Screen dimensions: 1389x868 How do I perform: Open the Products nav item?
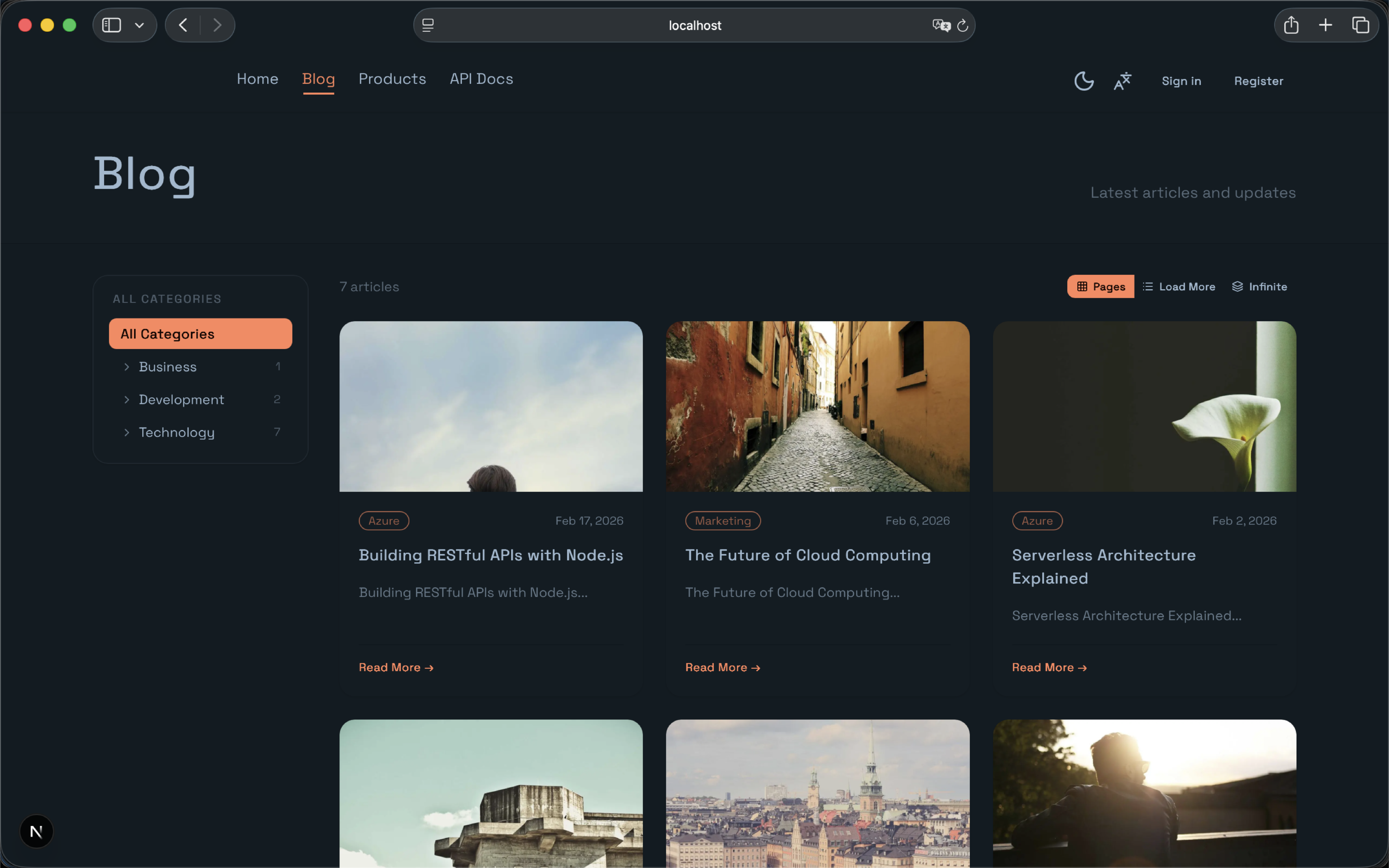[393, 79]
